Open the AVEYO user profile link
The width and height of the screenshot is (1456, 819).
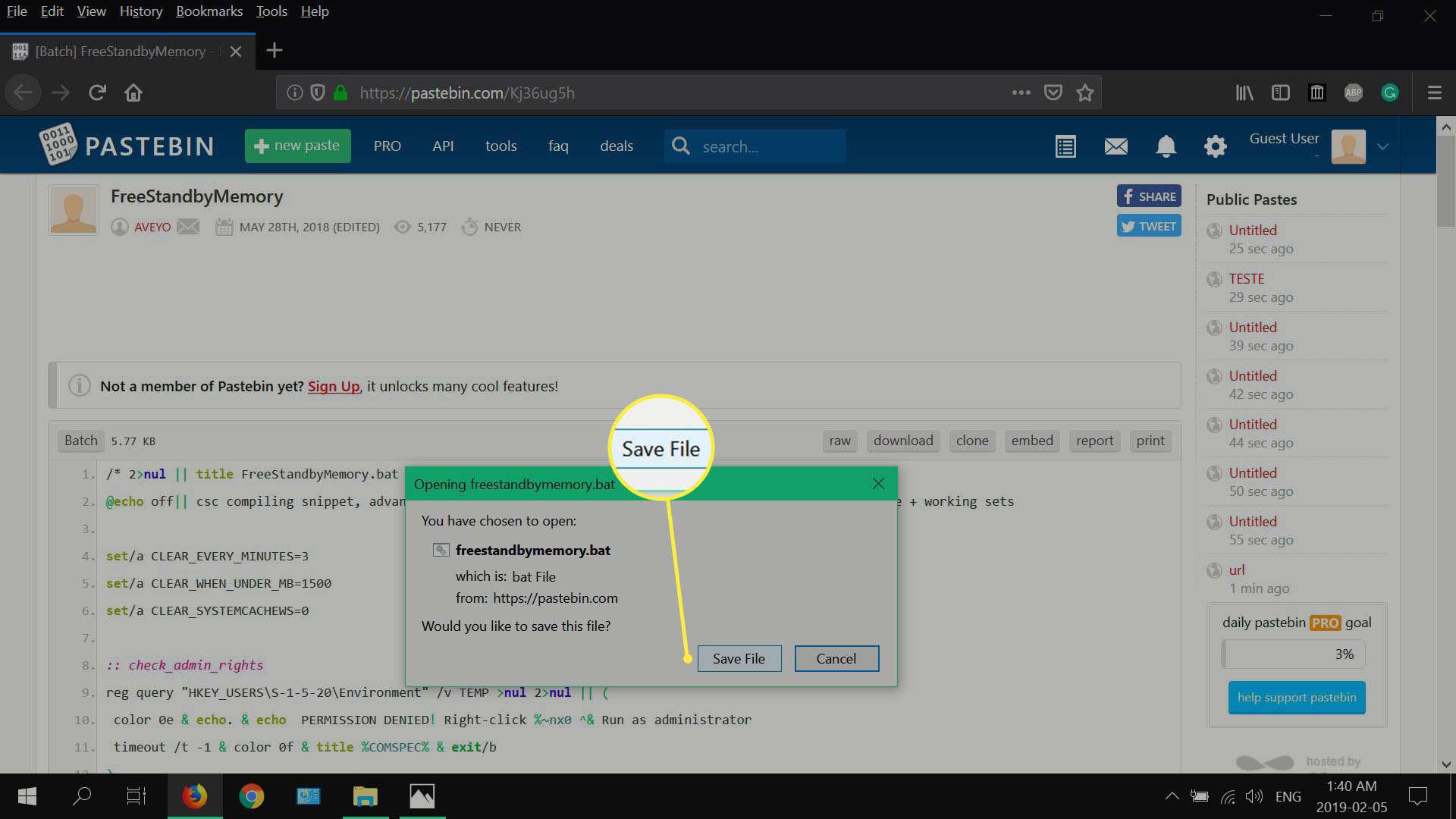click(152, 227)
